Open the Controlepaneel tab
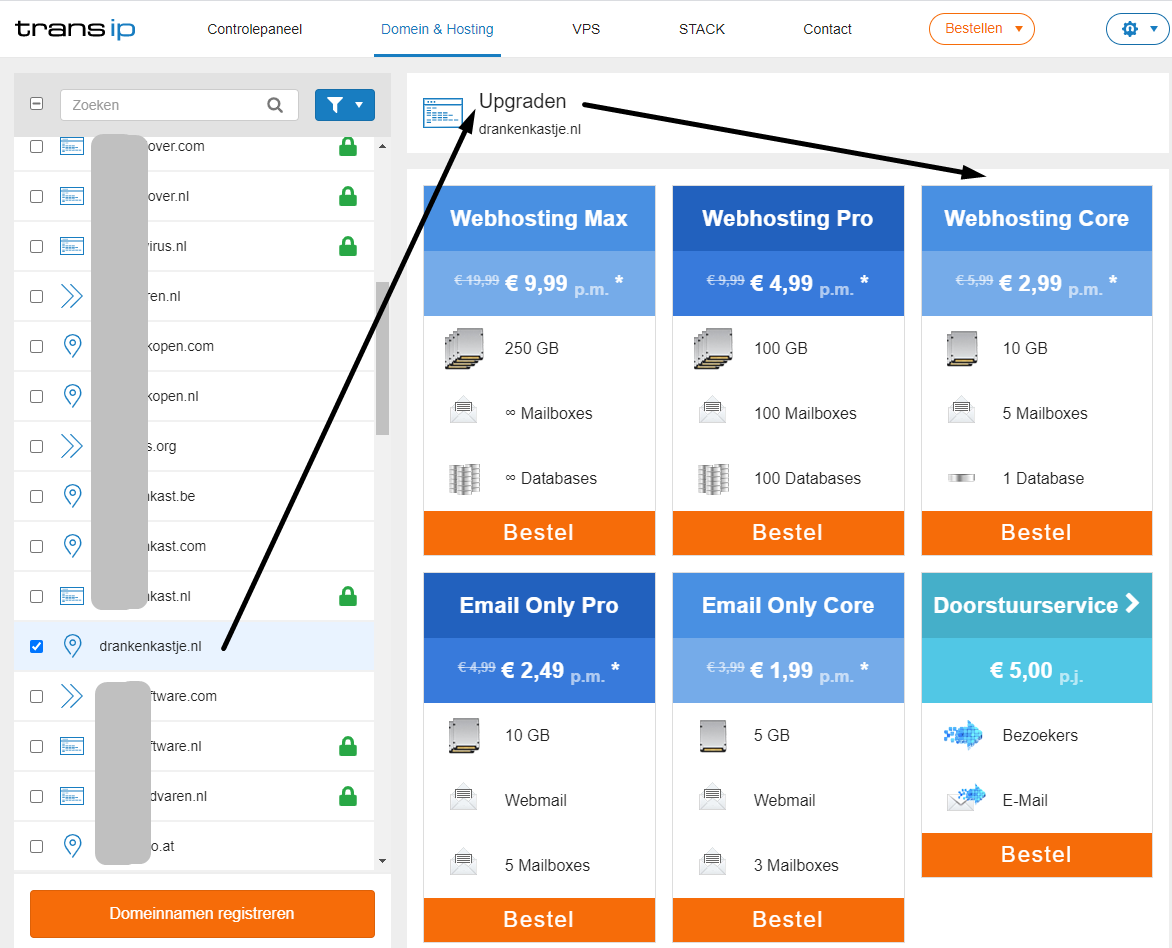This screenshot has width=1172, height=948. coord(254,29)
